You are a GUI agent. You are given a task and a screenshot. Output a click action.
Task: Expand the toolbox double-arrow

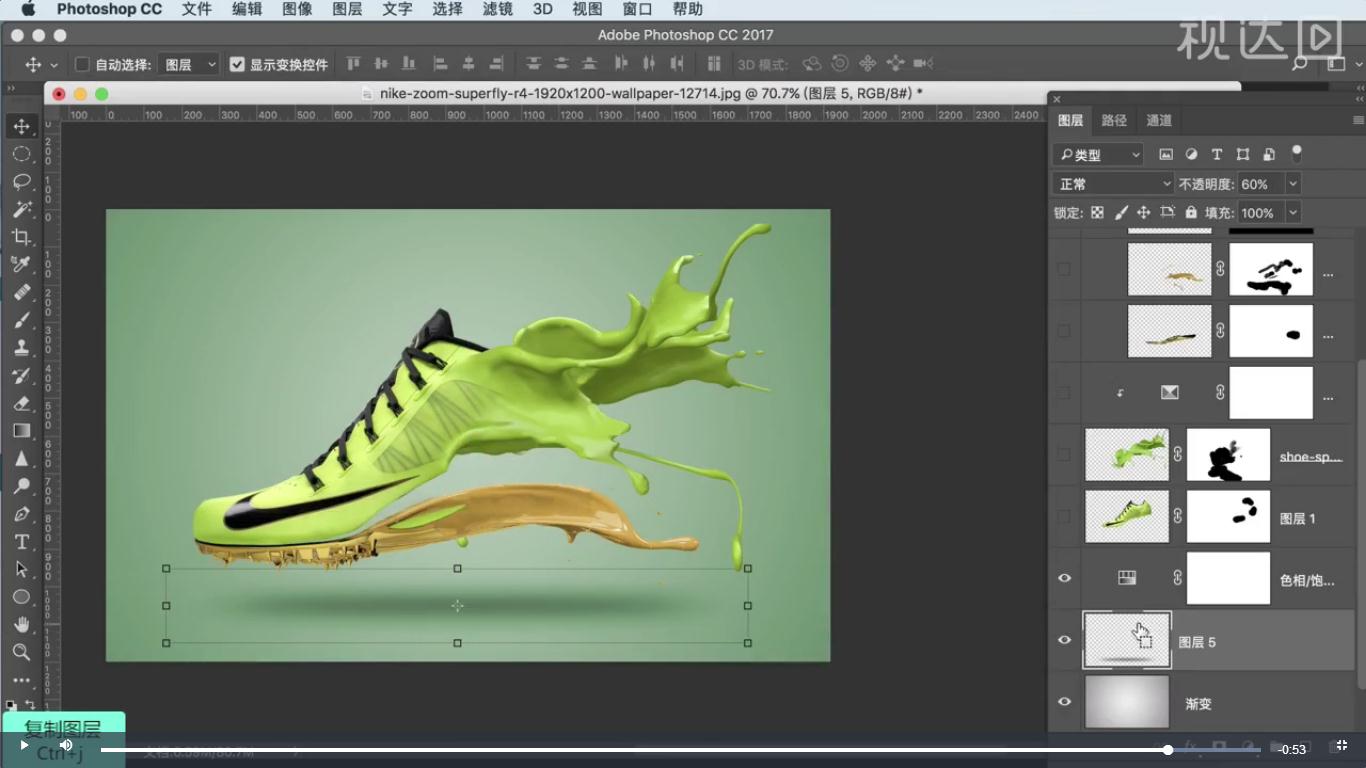11,88
